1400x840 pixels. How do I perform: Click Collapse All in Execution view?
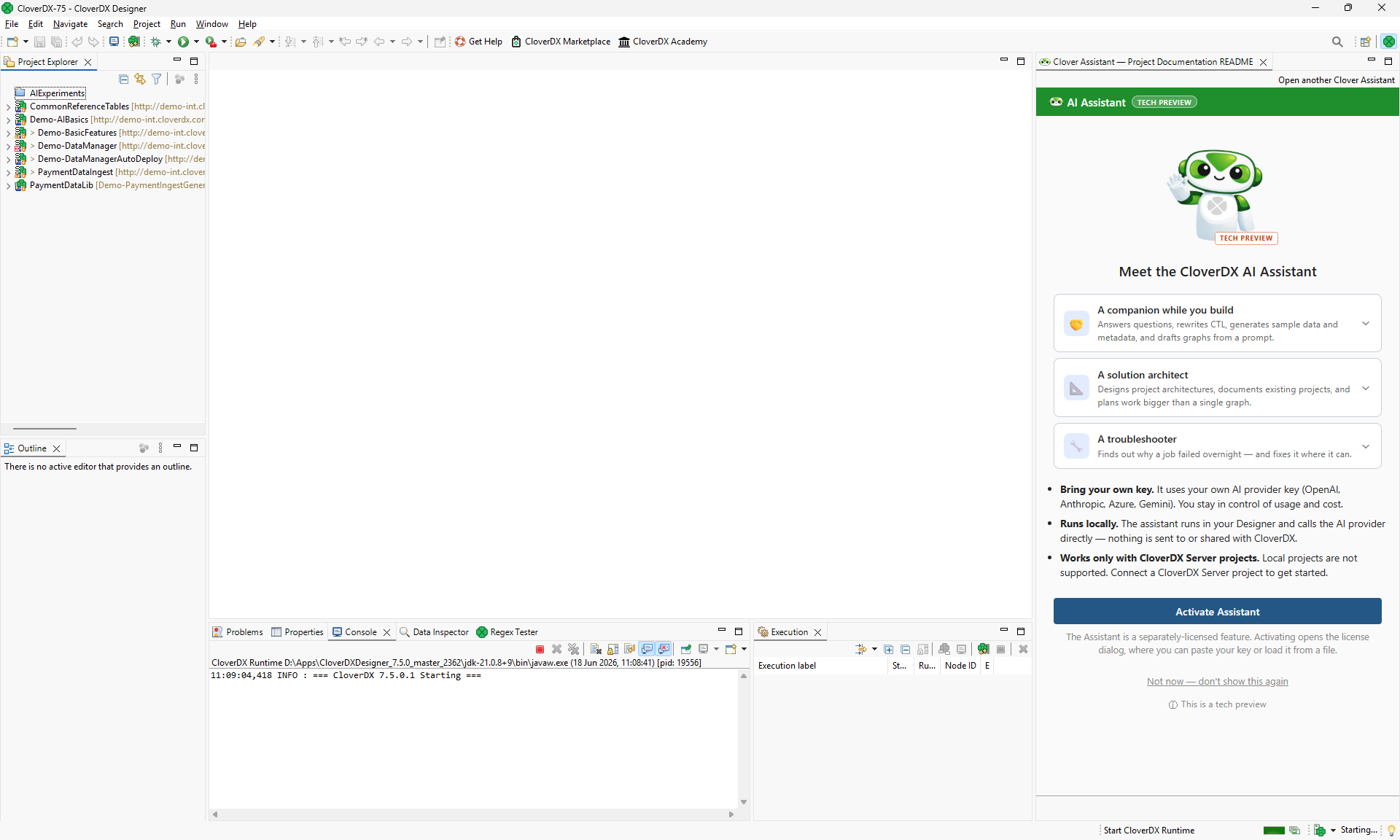coord(905,649)
